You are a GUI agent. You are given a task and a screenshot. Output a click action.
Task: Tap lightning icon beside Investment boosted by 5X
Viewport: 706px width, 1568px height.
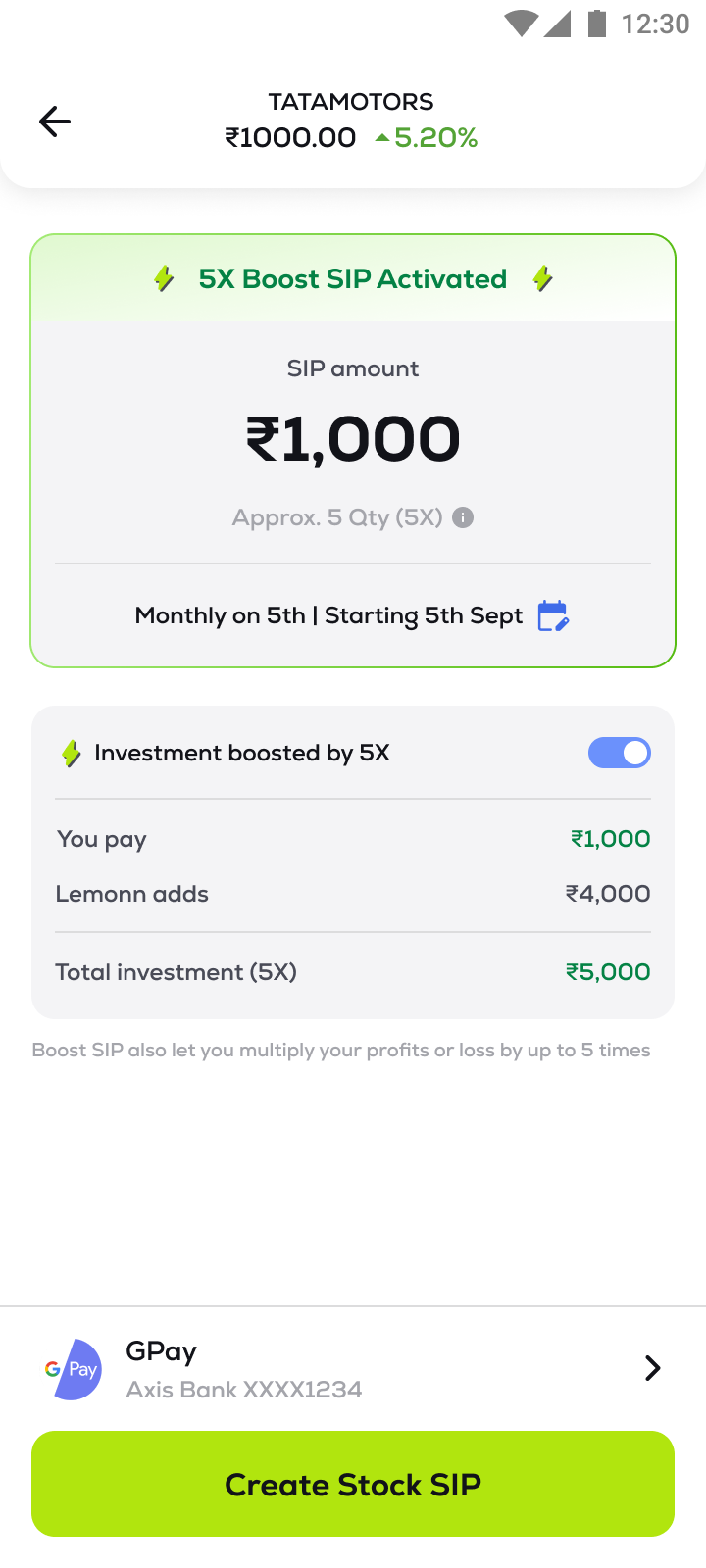[71, 754]
